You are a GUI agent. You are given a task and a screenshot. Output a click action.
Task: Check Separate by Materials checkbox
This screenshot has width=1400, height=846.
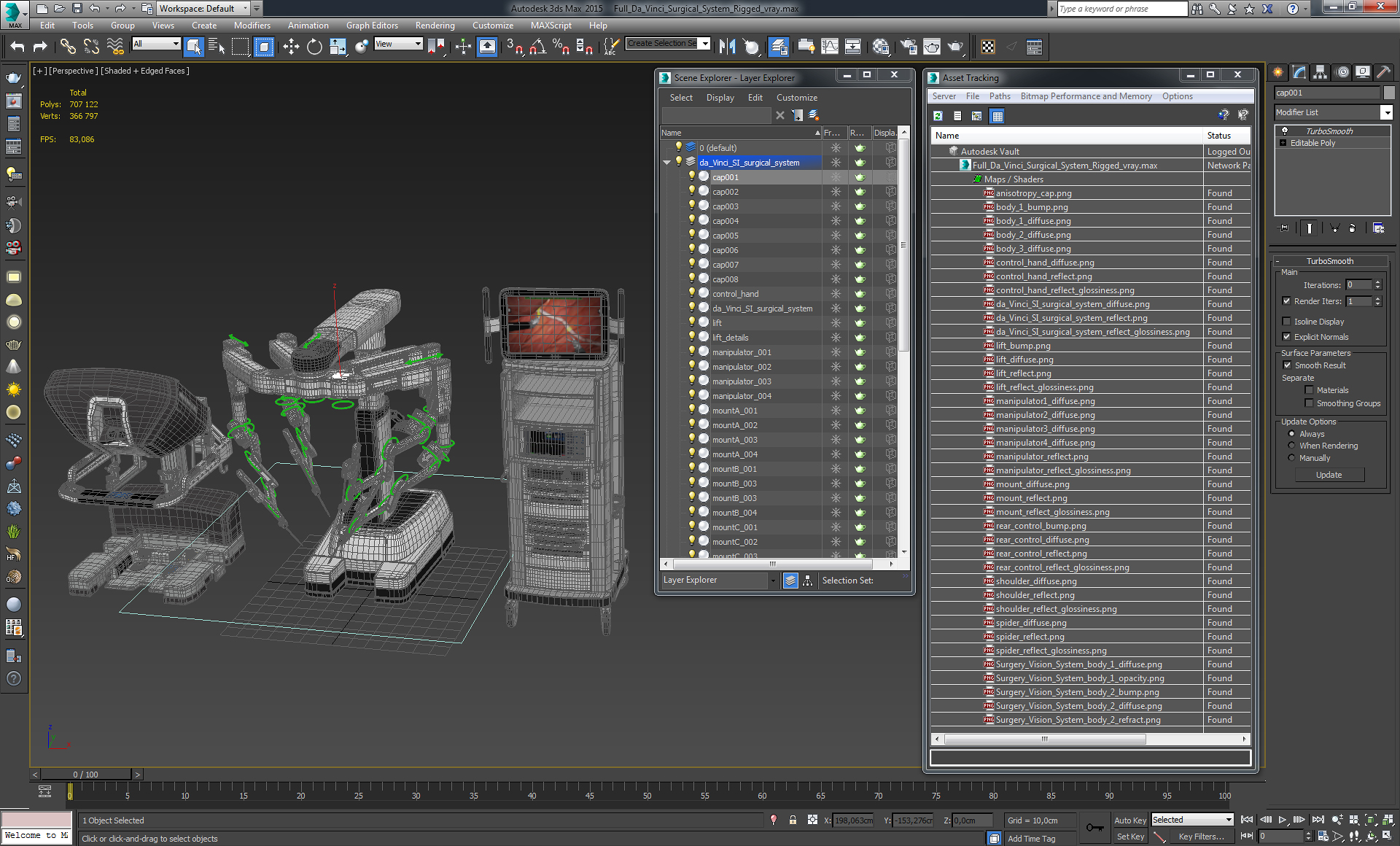[x=1309, y=390]
